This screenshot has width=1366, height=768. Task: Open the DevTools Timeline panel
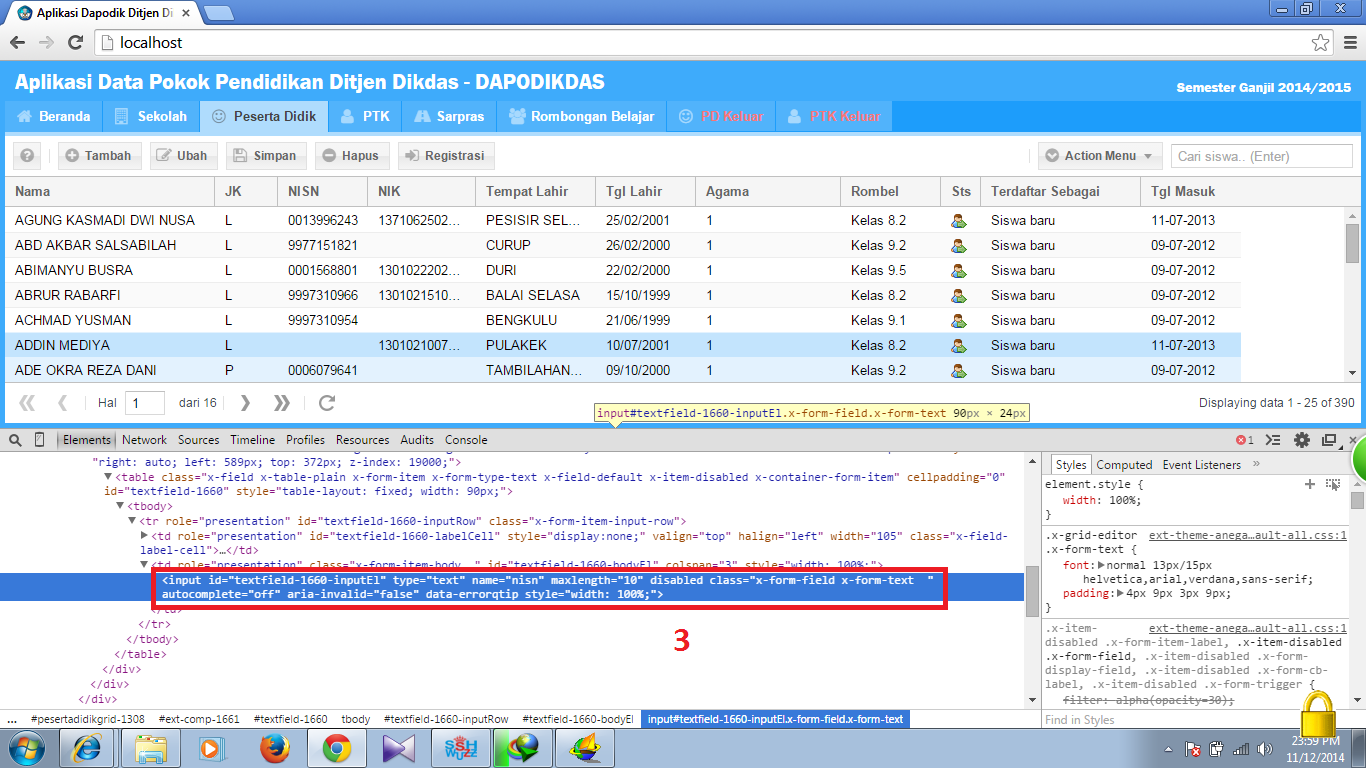click(x=253, y=440)
